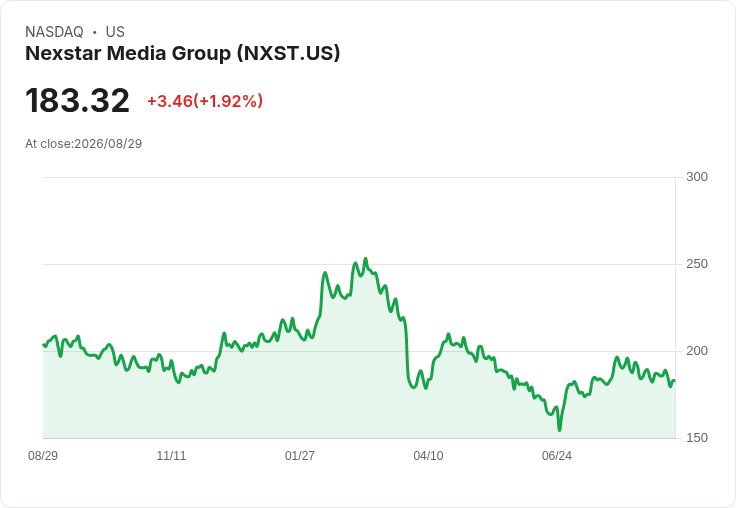
Task: Click the 11/11 date on x-axis
Action: pyautogui.click(x=171, y=455)
